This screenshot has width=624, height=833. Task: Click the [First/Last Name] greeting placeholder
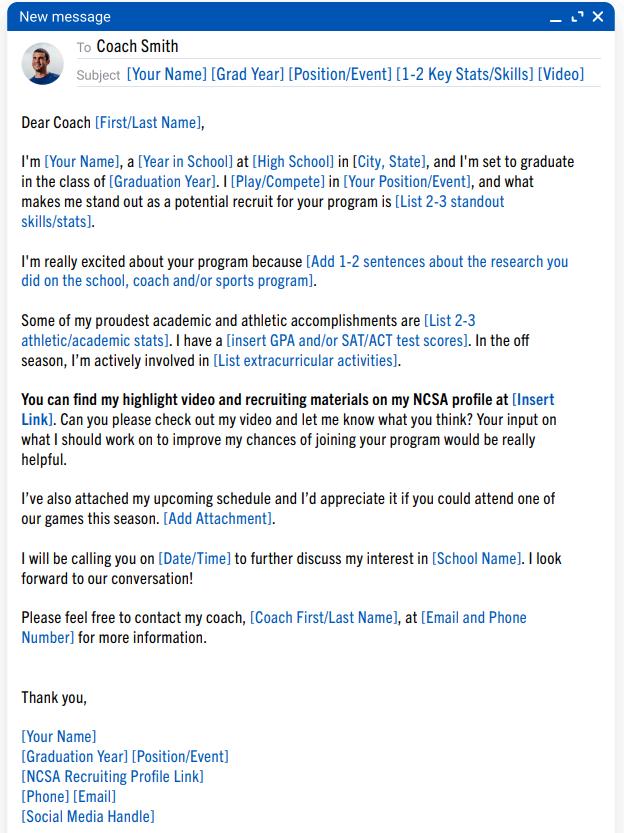[148, 123]
